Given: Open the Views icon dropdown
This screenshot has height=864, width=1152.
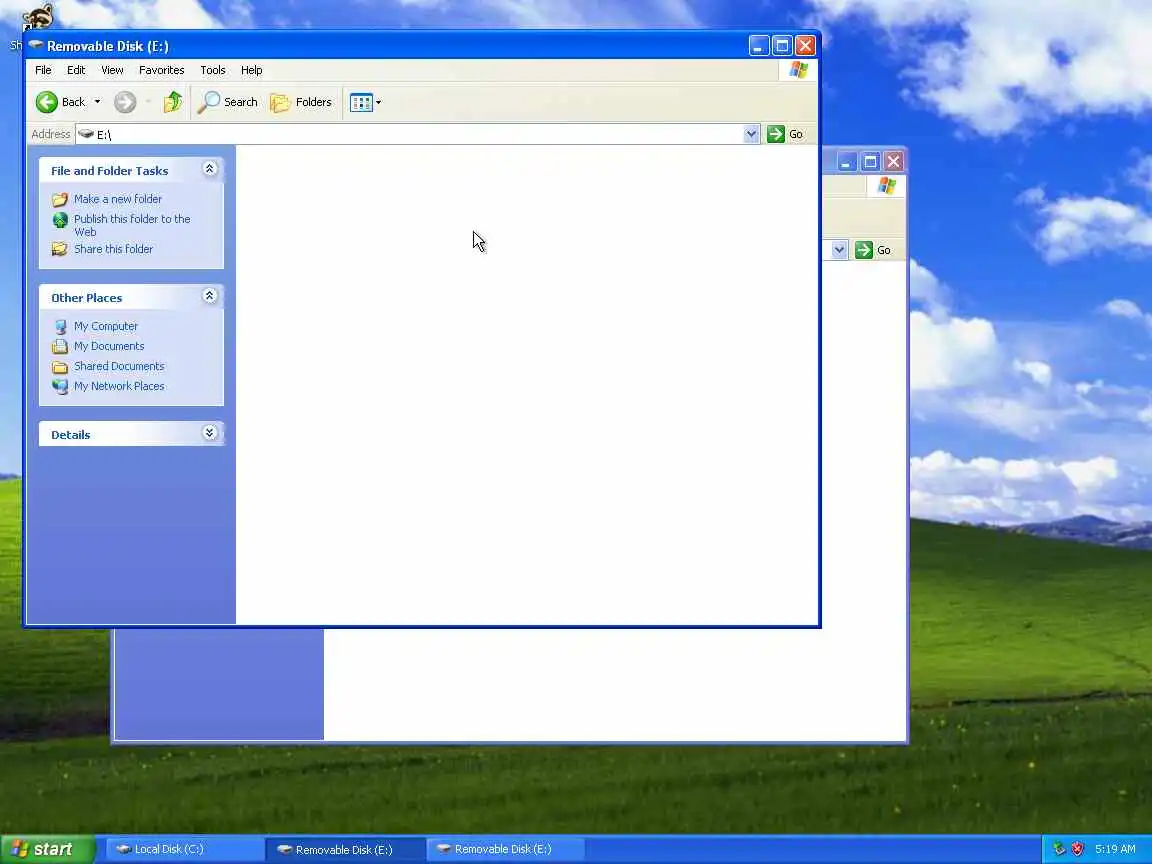Looking at the screenshot, I should coord(365,102).
